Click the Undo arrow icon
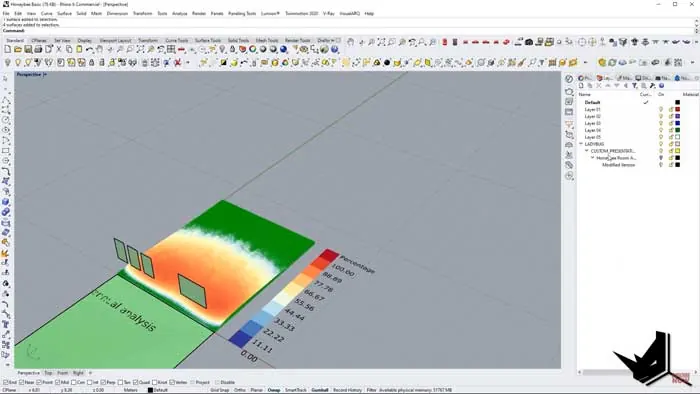The image size is (700, 394). [x=90, y=50]
